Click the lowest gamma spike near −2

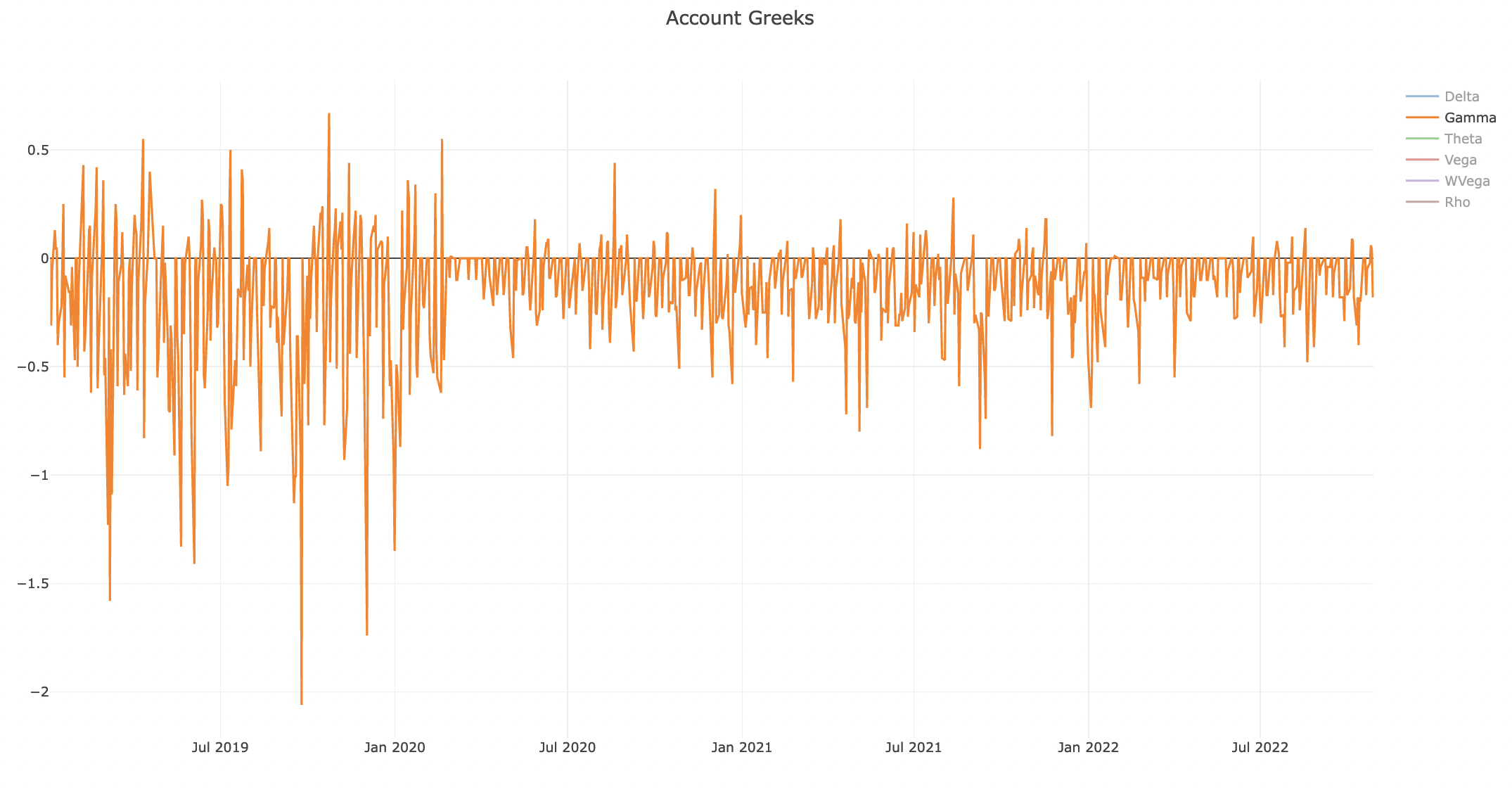coord(302,703)
